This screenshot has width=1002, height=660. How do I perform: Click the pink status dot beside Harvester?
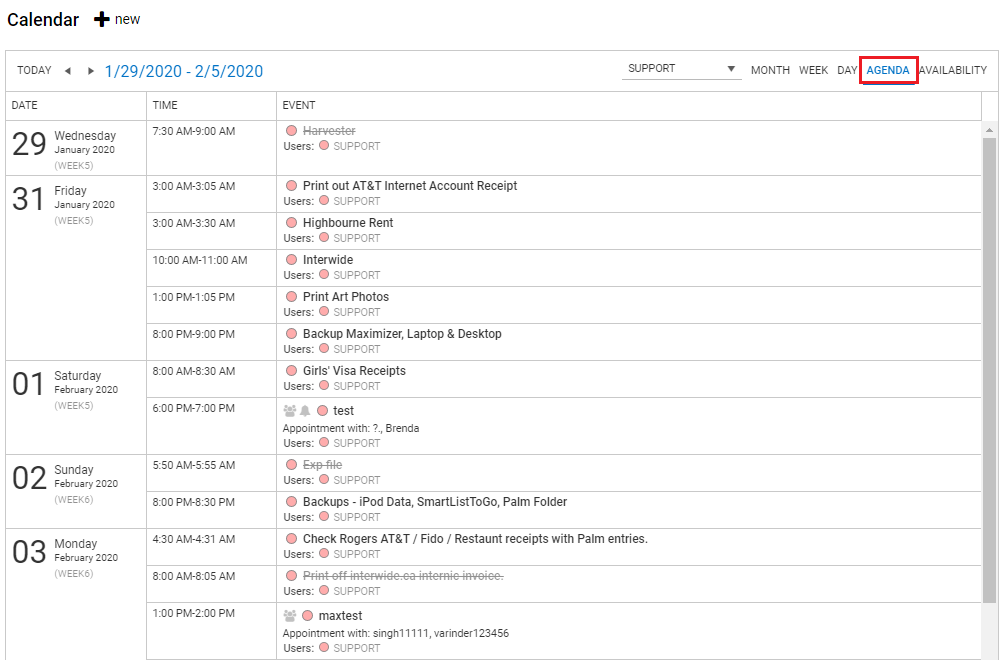[292, 131]
